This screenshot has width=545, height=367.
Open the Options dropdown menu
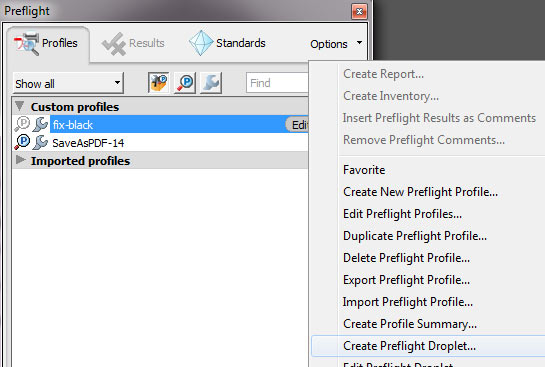(x=336, y=44)
